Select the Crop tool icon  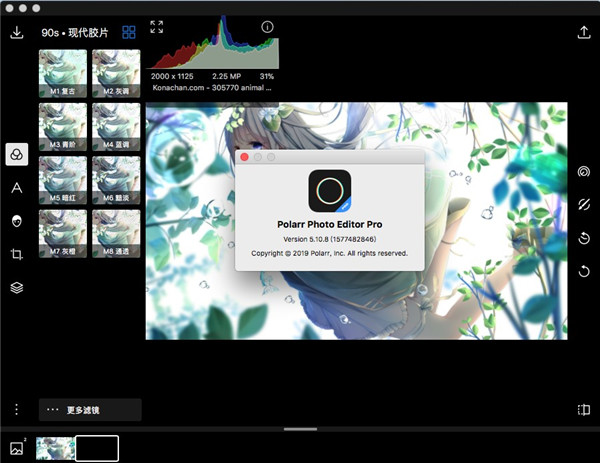click(16, 254)
